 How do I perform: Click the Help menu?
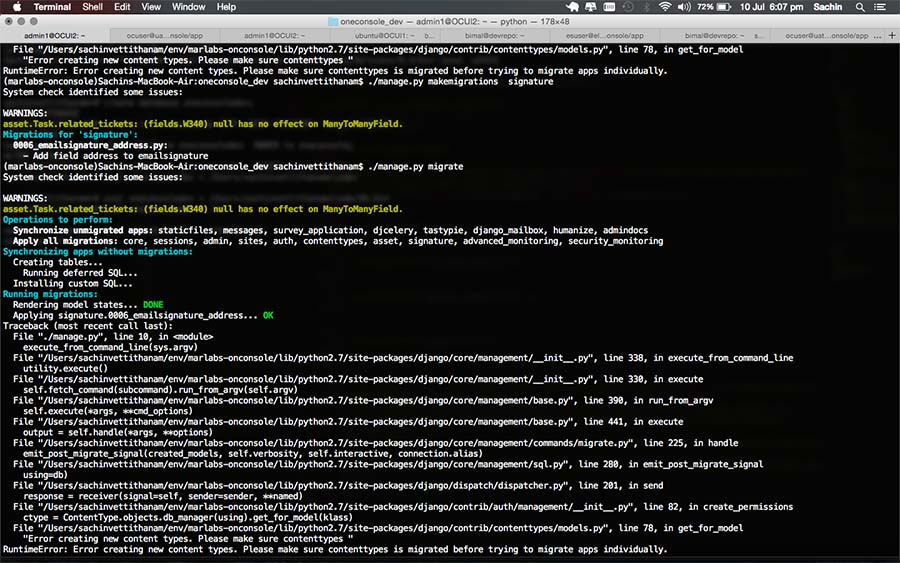pyautogui.click(x=227, y=7)
